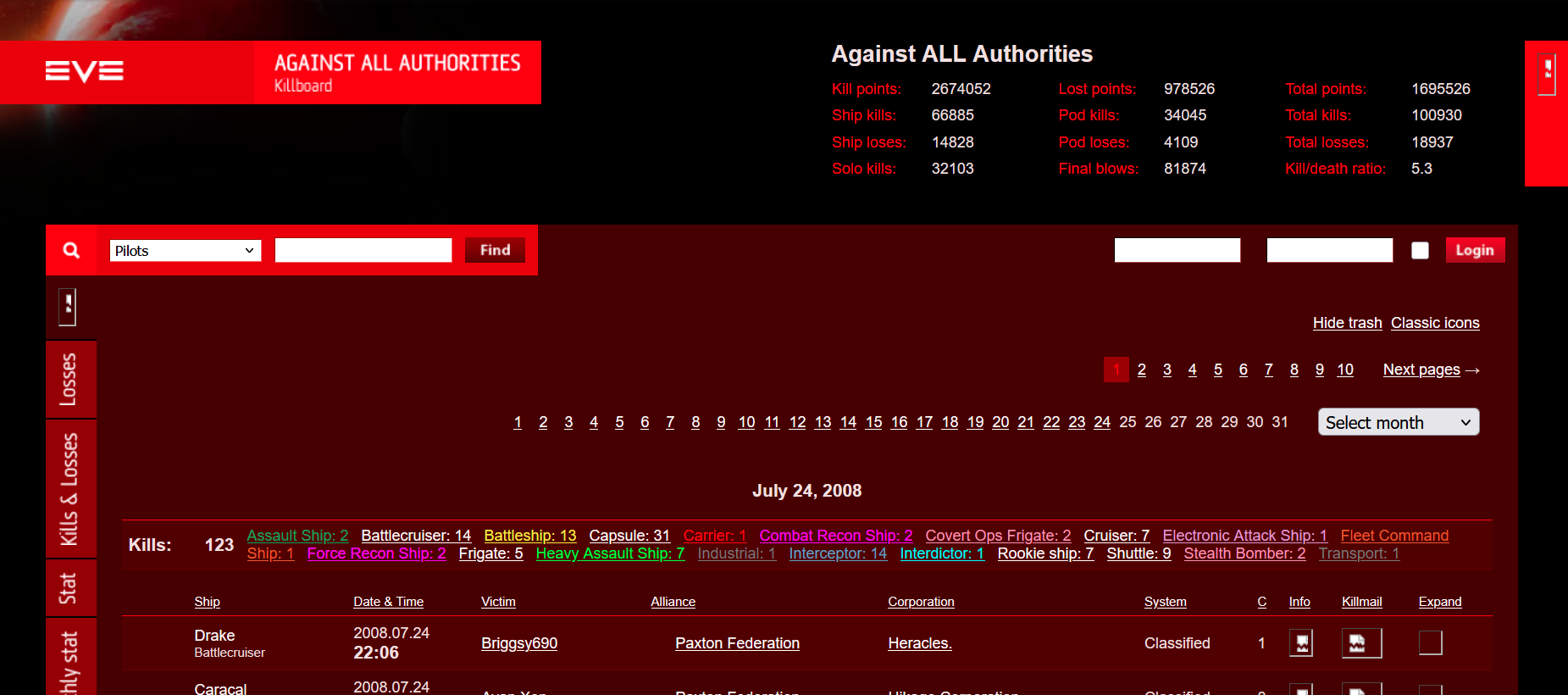Viewport: 1568px width, 695px height.
Task: Filter kills by Cruiser: 7
Action: [1116, 536]
